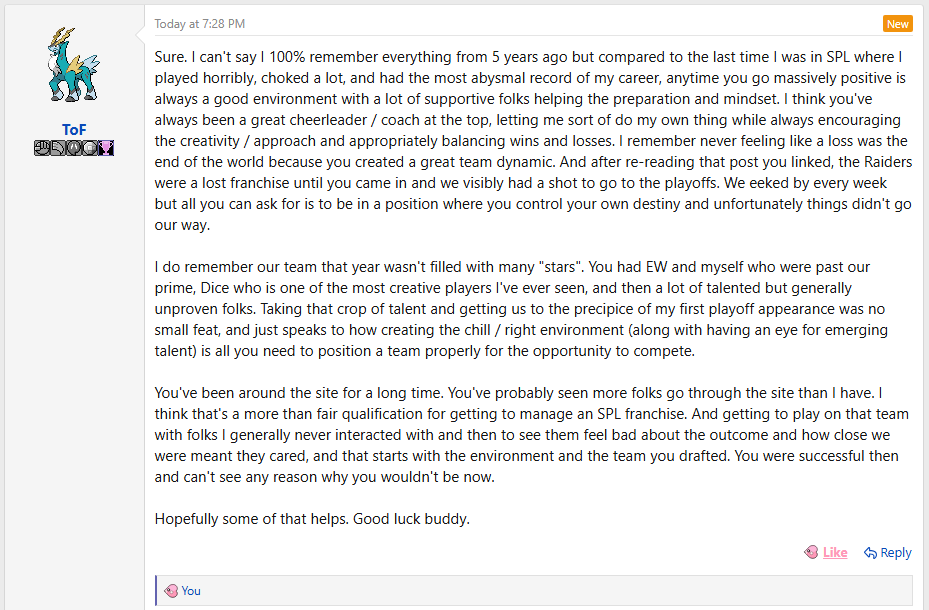This screenshot has width=929, height=610.
Task: Open the 'You' reactions list link
Action: coord(191,591)
